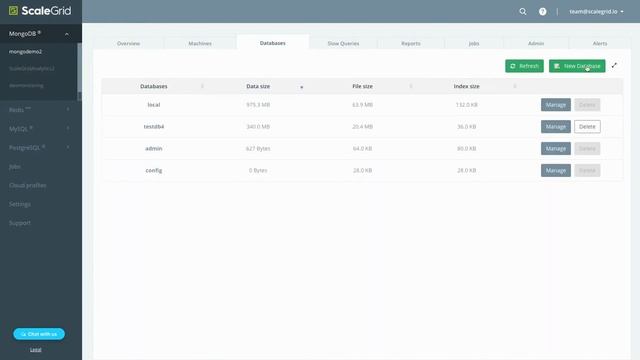Viewport: 640px width, 360px height.
Task: Go to the Jobs tab
Action: [473, 43]
